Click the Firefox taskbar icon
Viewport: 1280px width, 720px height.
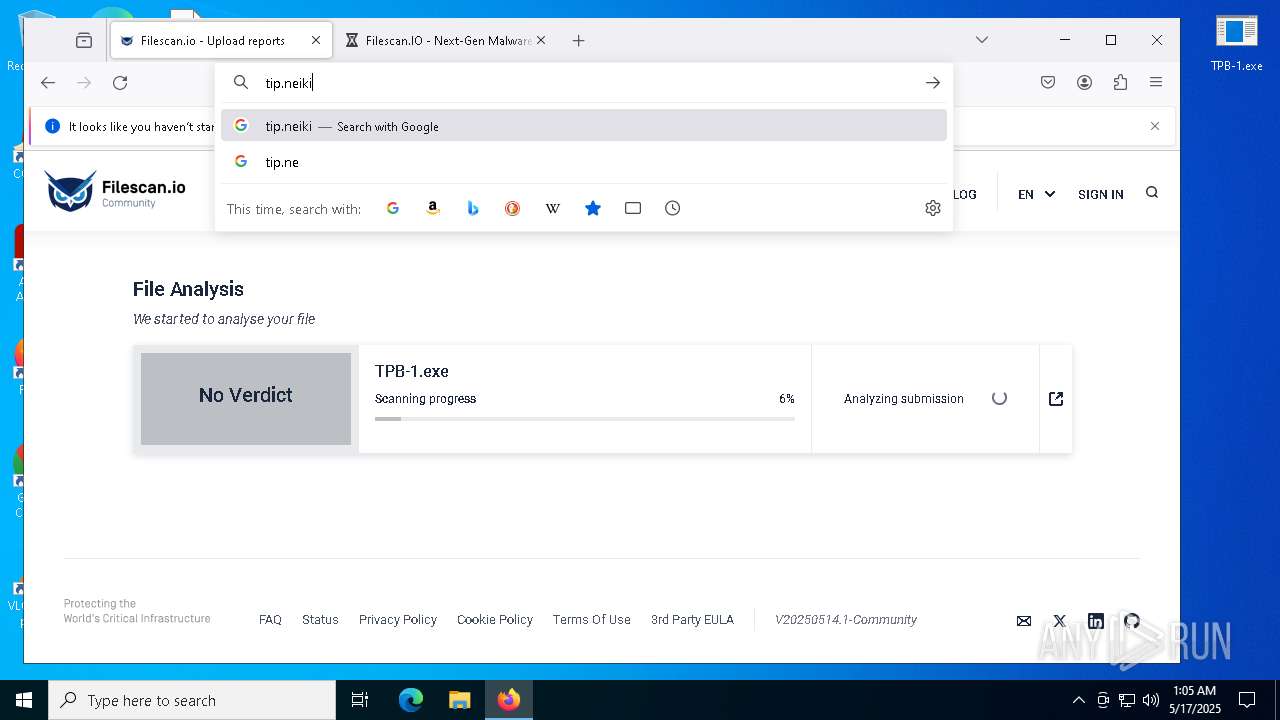click(509, 700)
